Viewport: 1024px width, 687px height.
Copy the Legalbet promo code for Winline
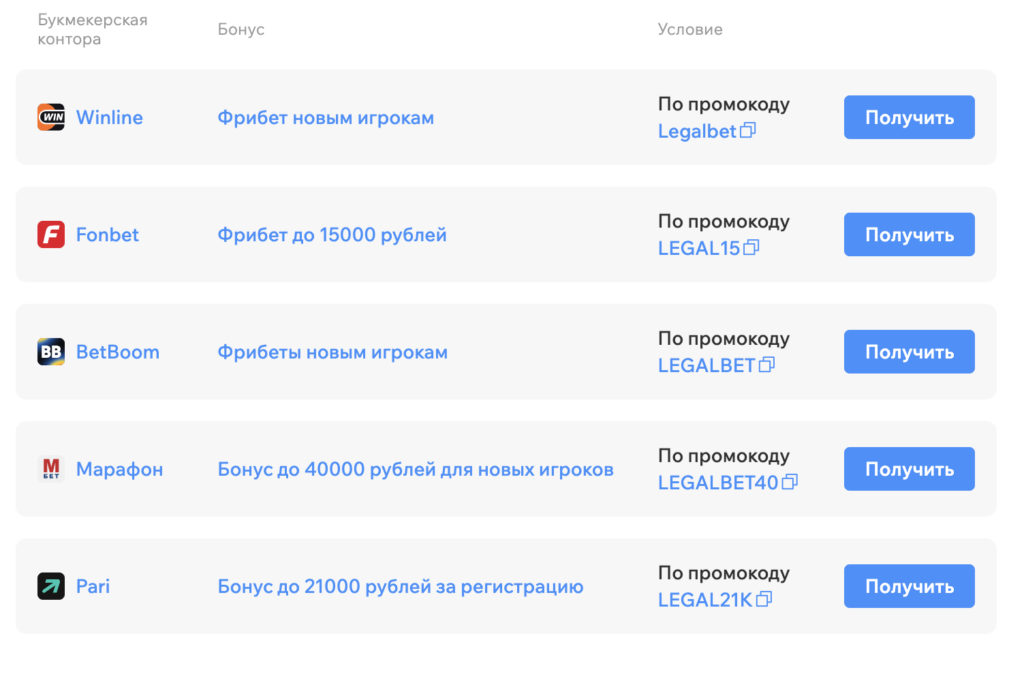tap(748, 131)
